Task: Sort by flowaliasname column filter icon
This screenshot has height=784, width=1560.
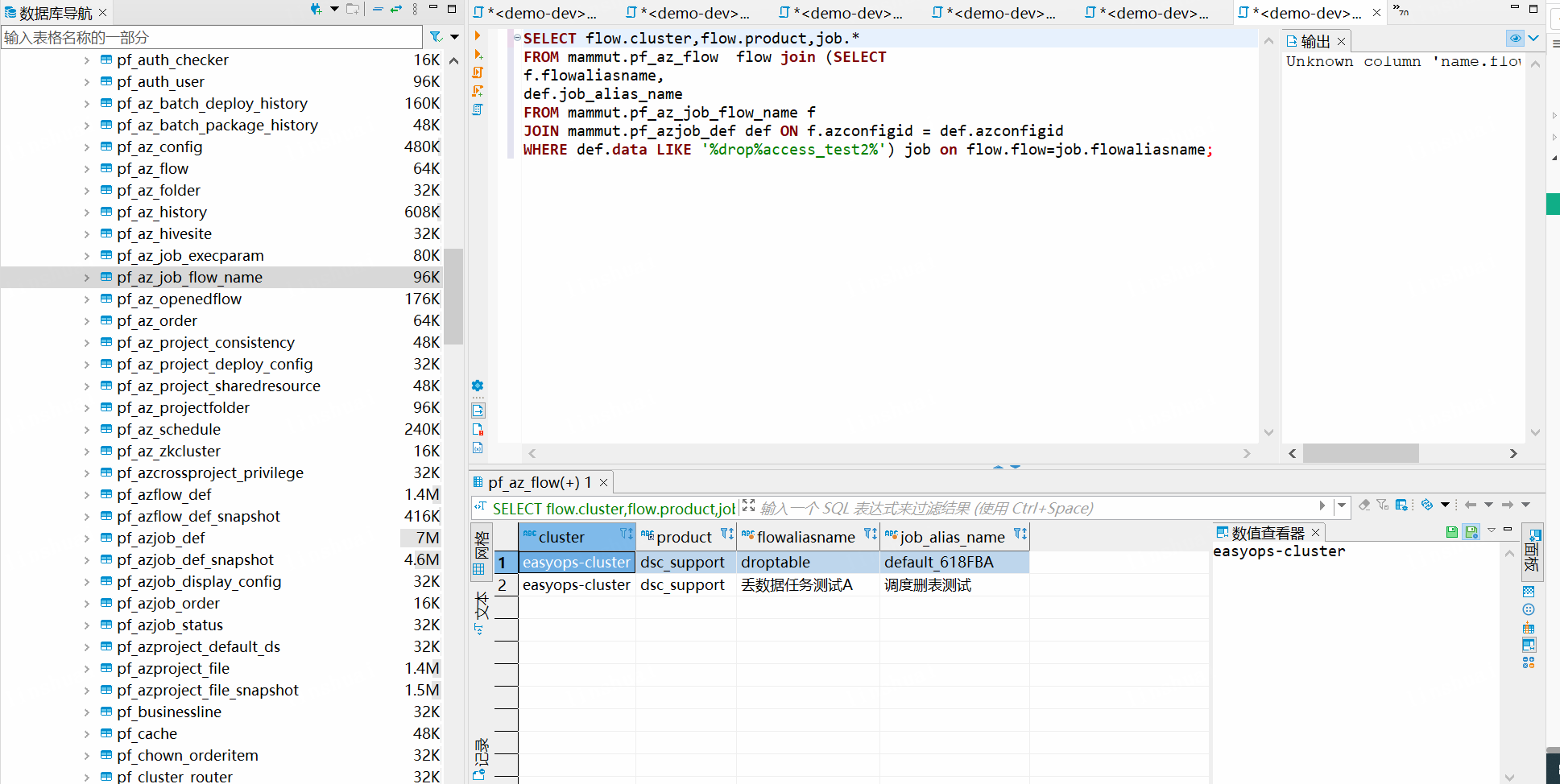Action: click(870, 534)
